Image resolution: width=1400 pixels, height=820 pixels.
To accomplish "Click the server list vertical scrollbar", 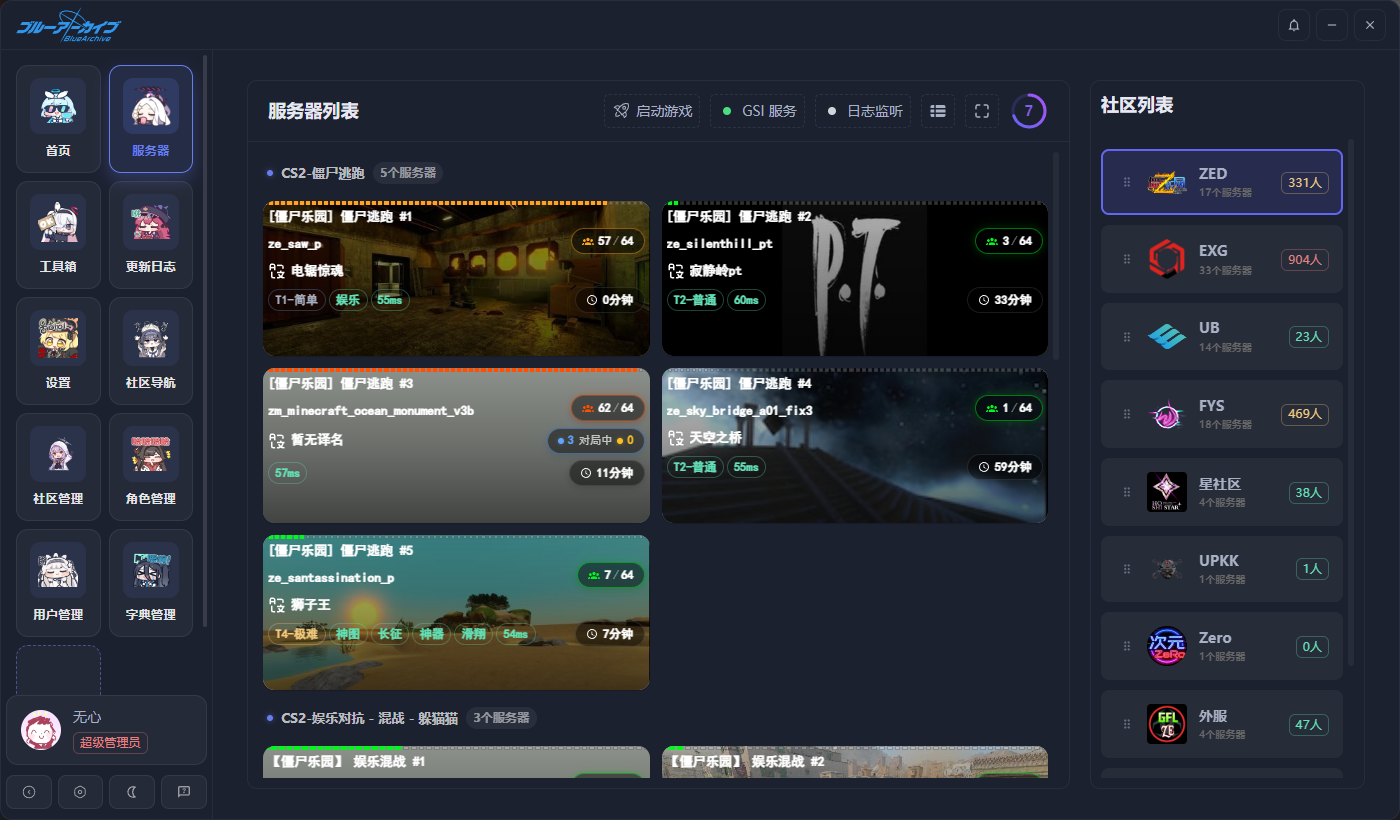I will (1057, 255).
